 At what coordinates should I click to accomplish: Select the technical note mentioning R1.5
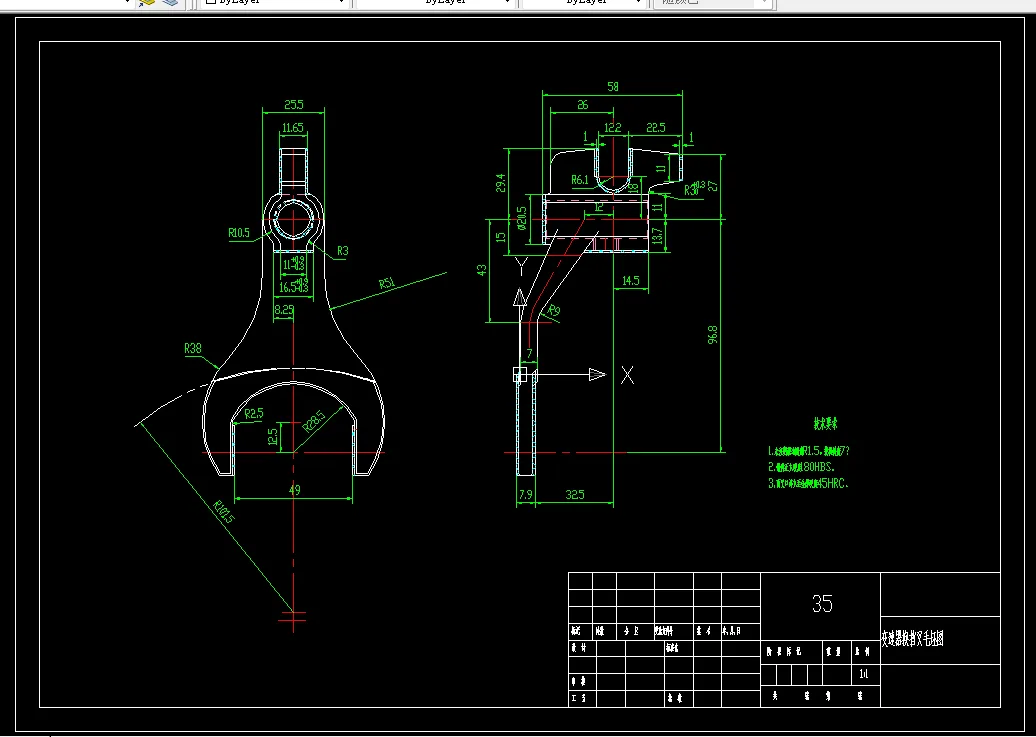pyautogui.click(x=809, y=451)
